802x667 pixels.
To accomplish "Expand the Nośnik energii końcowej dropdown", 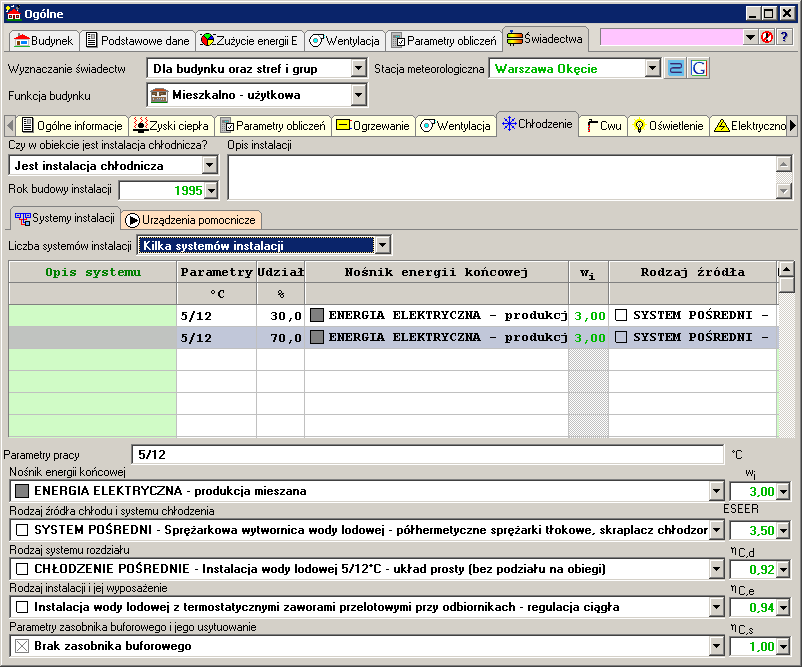I will coord(717,492).
